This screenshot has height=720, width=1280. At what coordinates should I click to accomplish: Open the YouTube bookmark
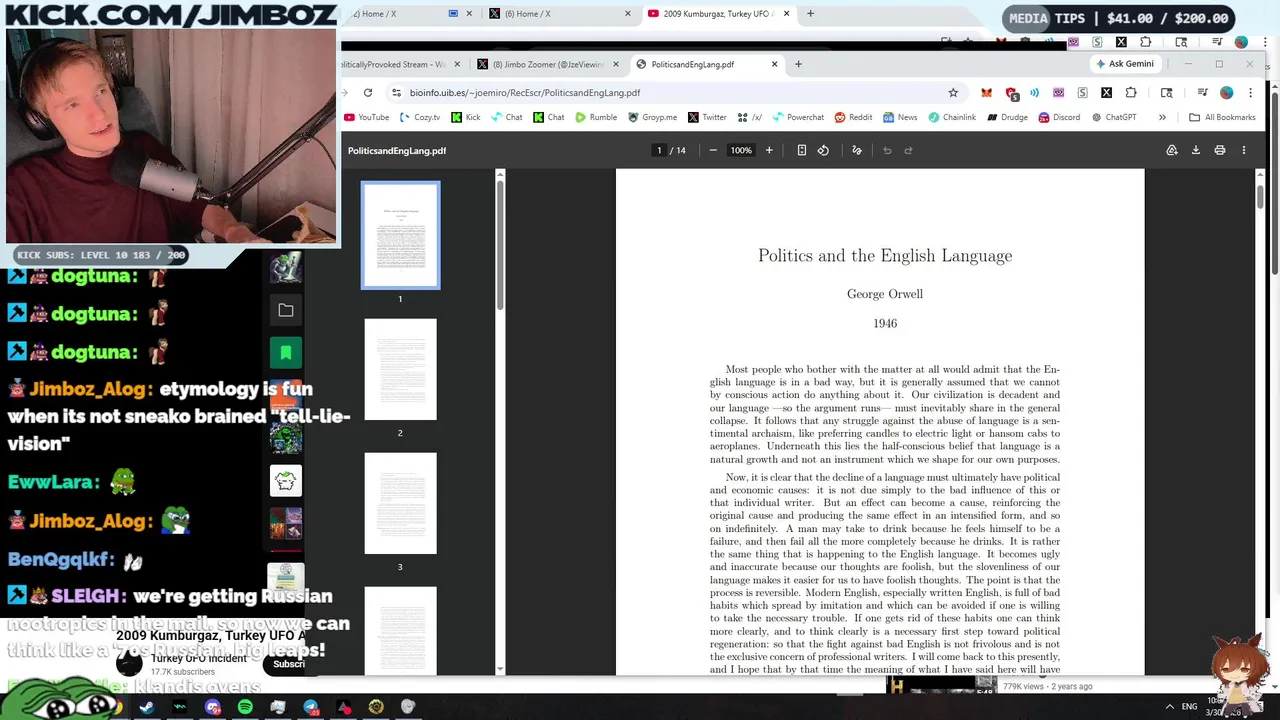click(366, 117)
